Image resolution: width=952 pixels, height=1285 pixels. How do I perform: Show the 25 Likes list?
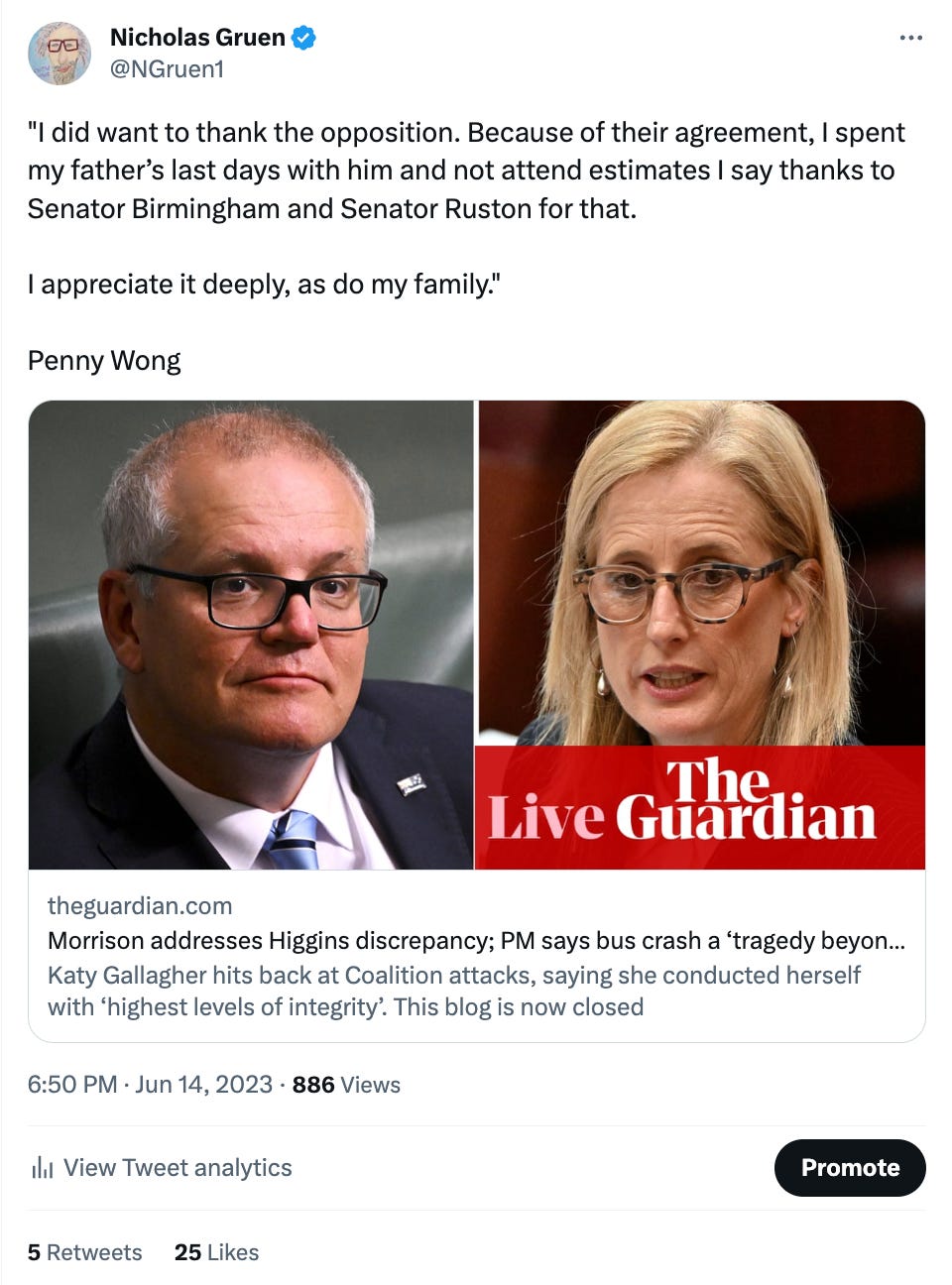coord(216,1252)
